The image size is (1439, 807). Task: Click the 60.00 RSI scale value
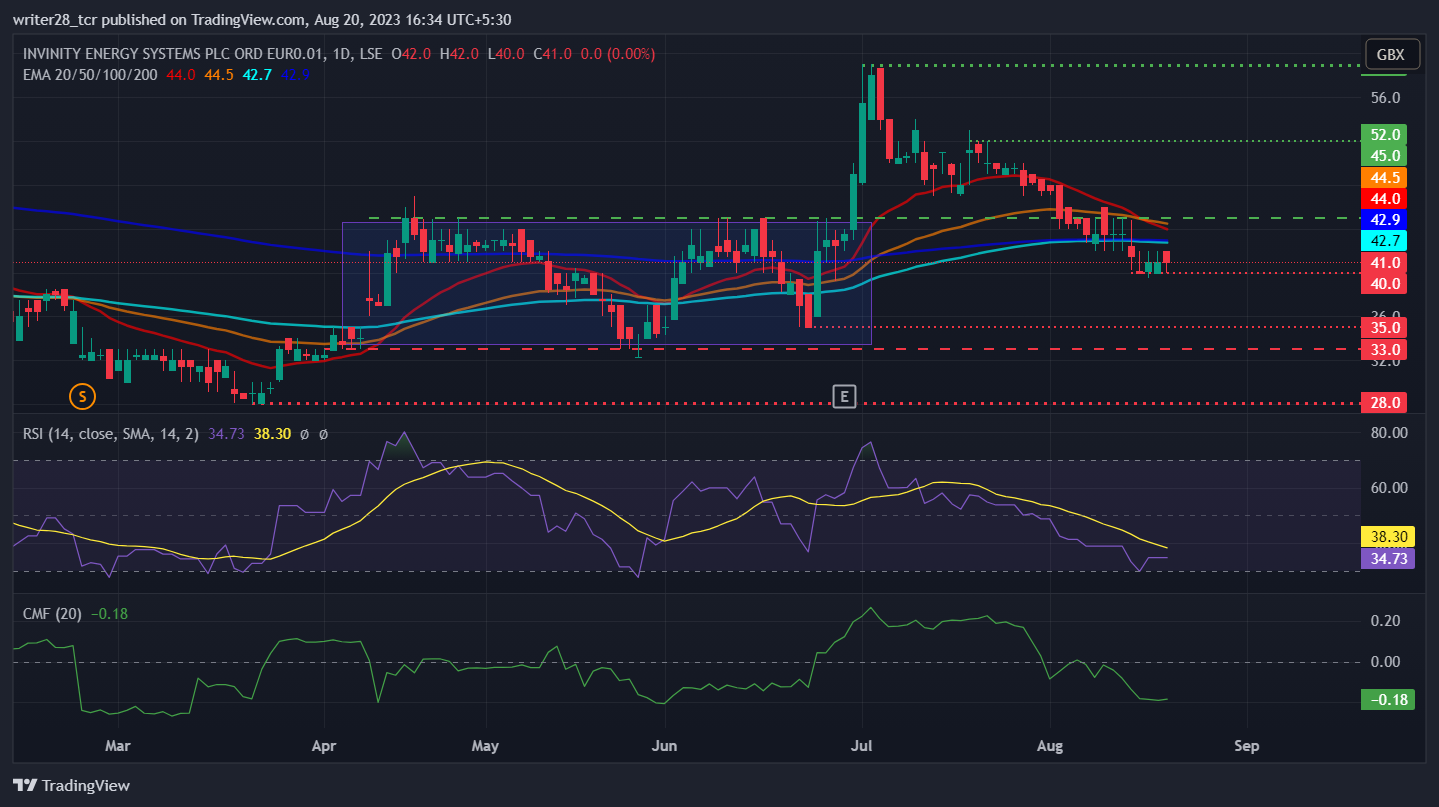[x=1390, y=488]
